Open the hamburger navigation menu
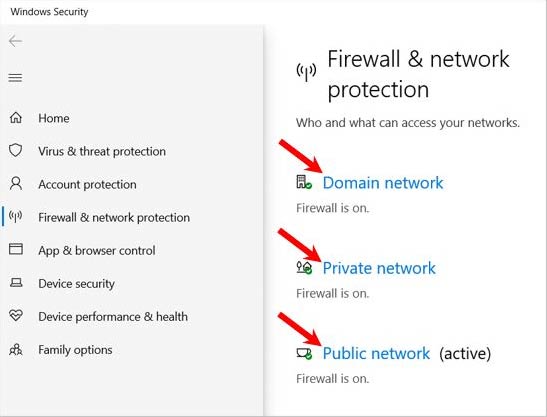 pos(15,77)
